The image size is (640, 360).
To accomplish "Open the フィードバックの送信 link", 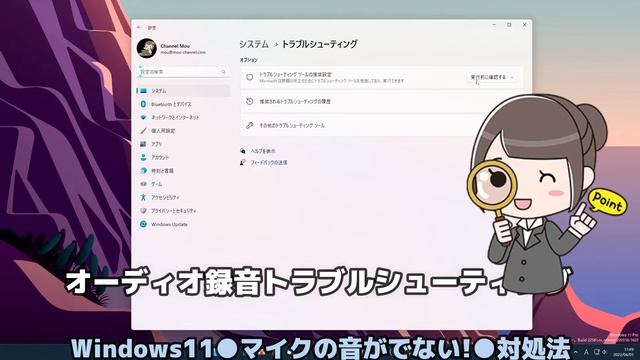I will coord(269,162).
